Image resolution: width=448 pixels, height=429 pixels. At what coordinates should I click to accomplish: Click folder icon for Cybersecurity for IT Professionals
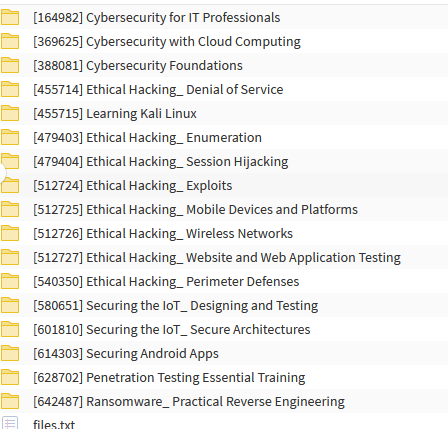tap(10, 17)
